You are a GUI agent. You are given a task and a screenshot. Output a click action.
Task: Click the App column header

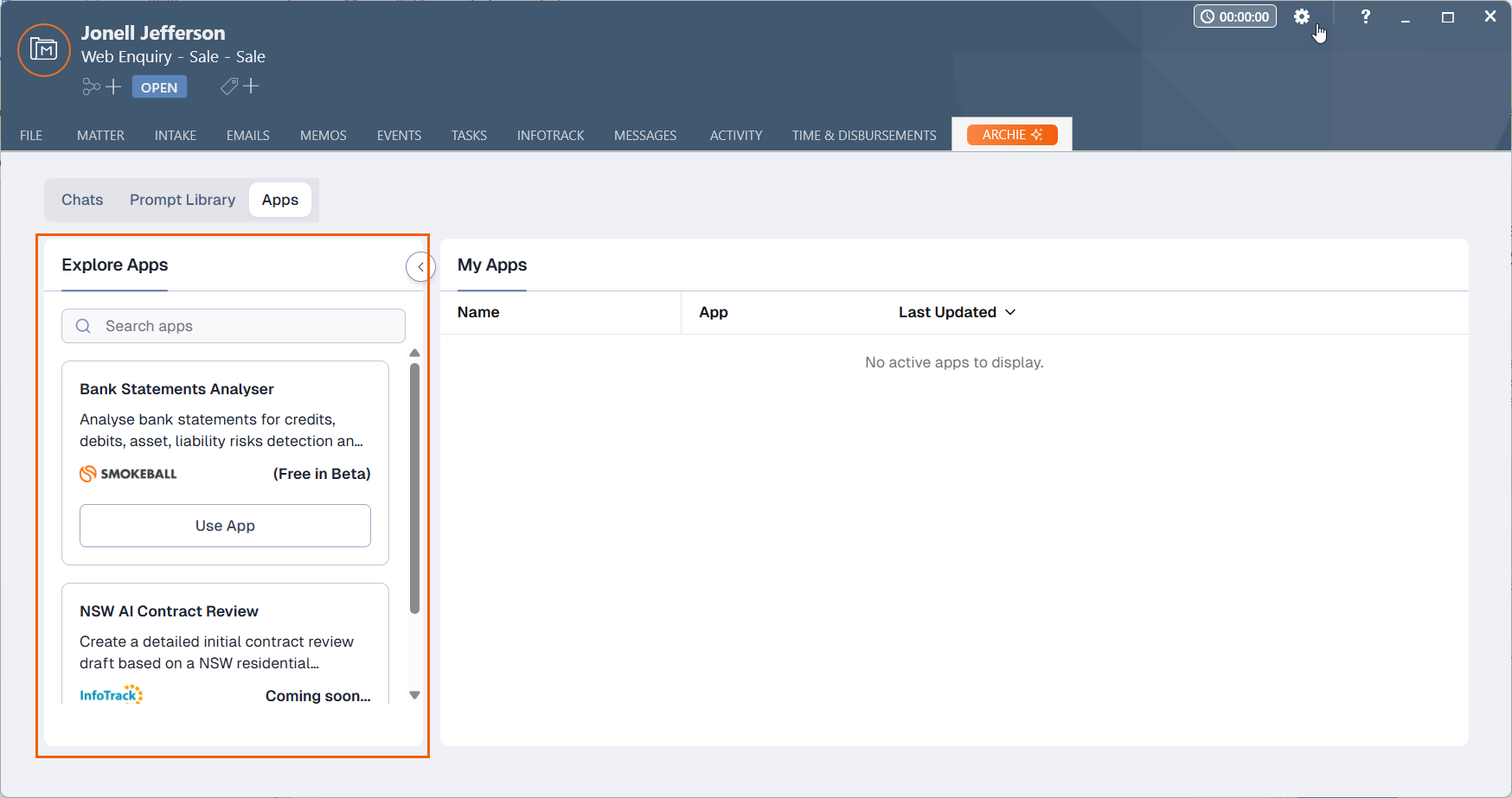point(714,312)
